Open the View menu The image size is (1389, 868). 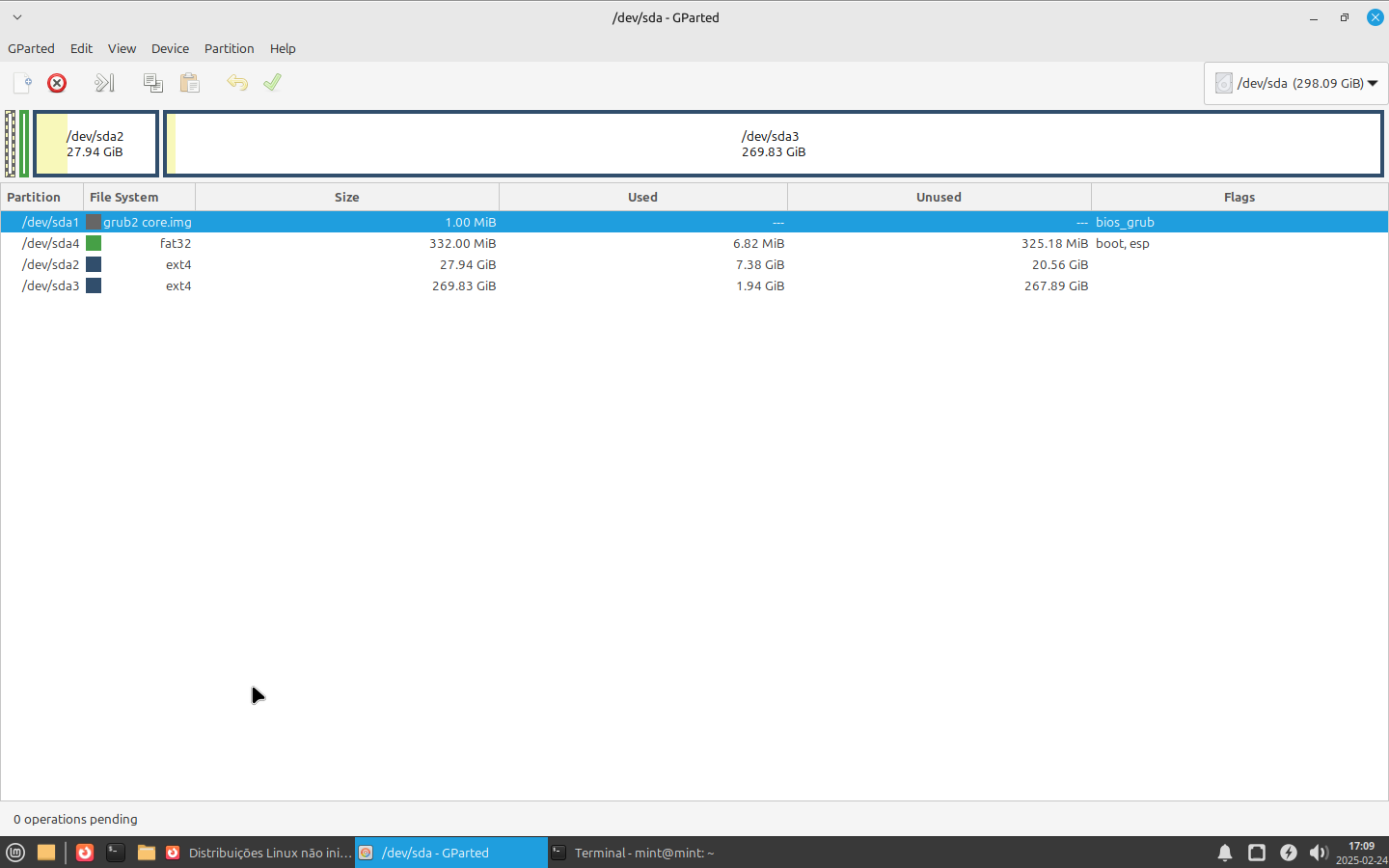[122, 48]
